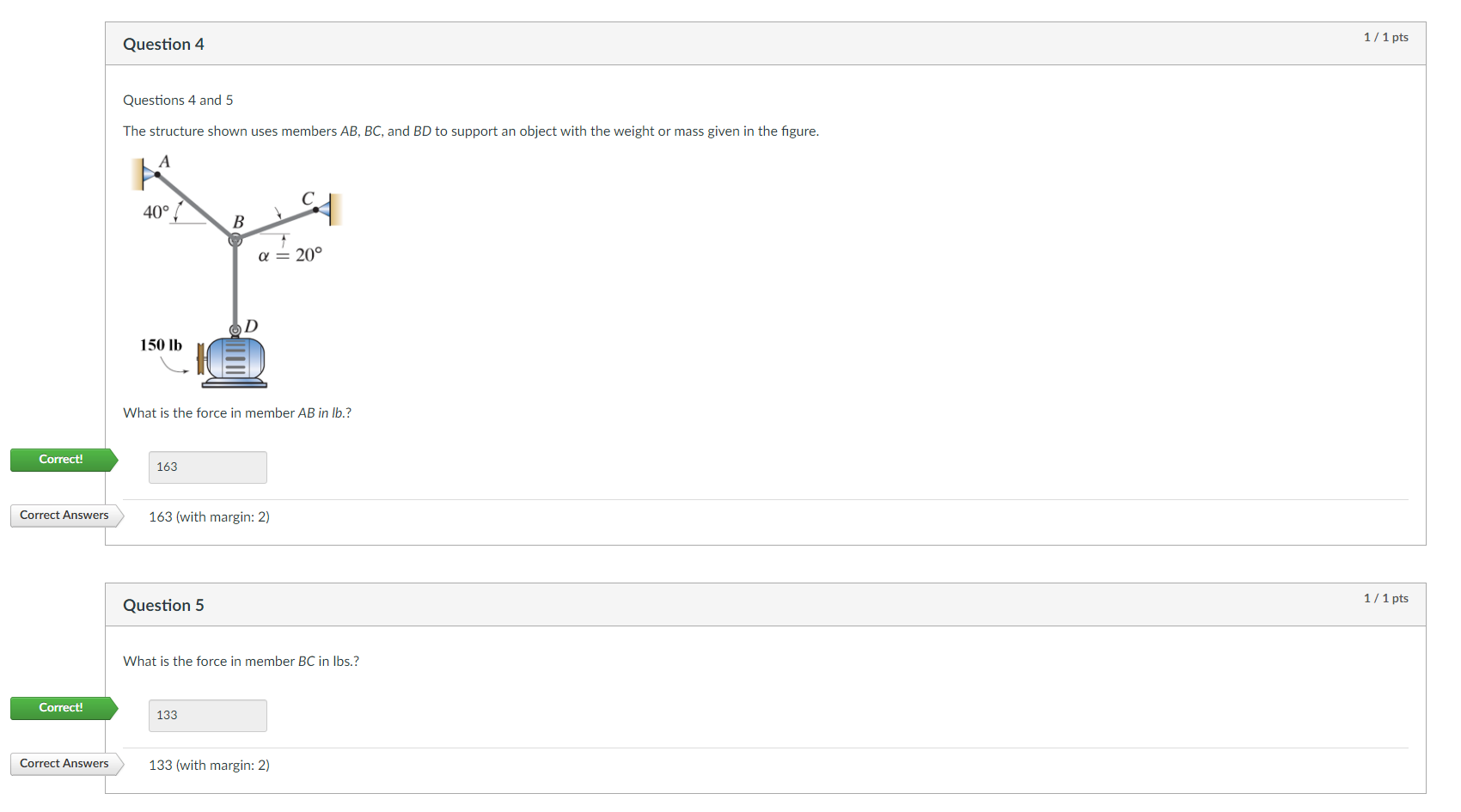The height and width of the screenshot is (812, 1461).
Task: Click the Question 4 header
Action: click(x=163, y=44)
